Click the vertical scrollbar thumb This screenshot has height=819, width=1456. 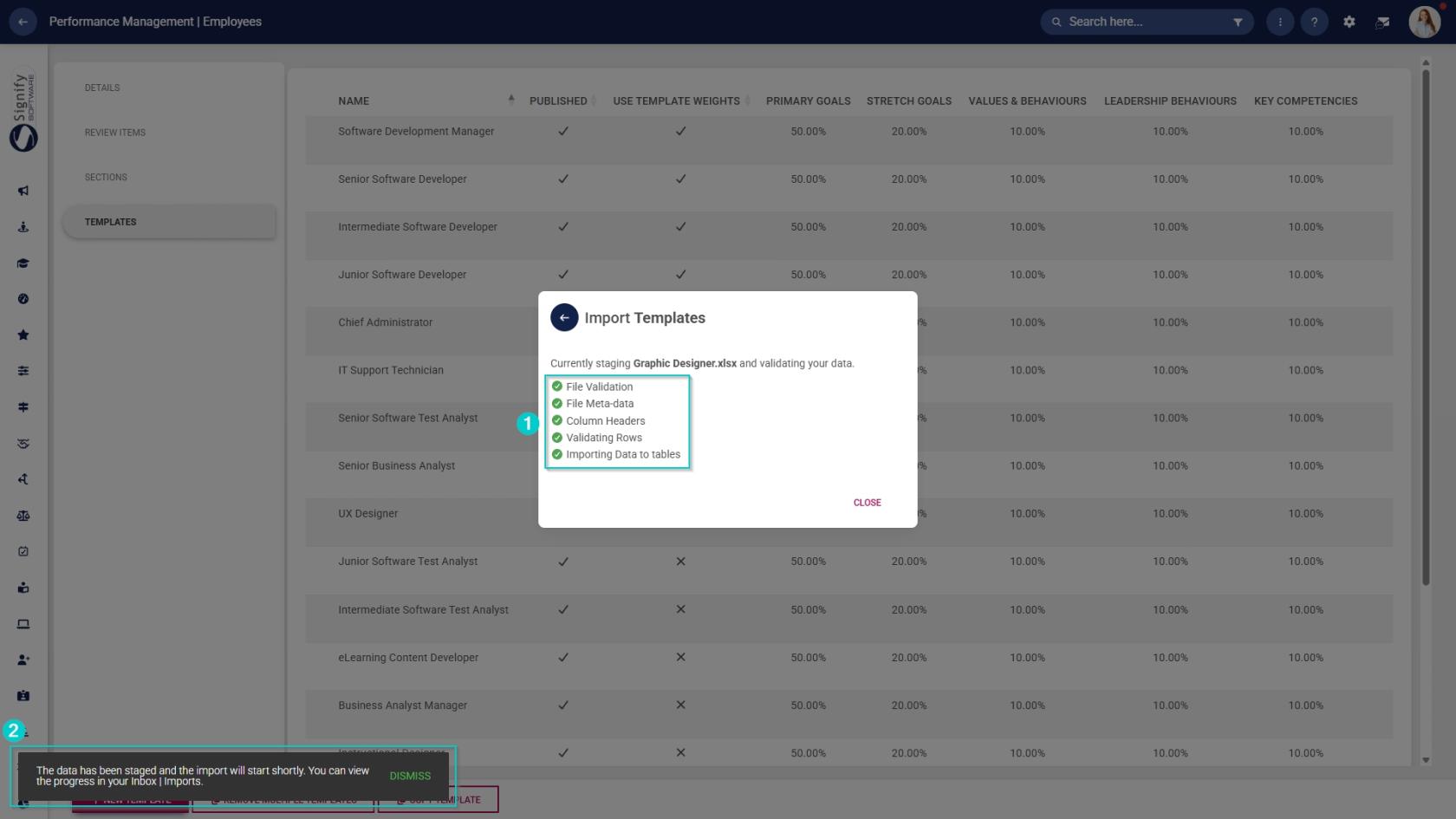(1426, 327)
